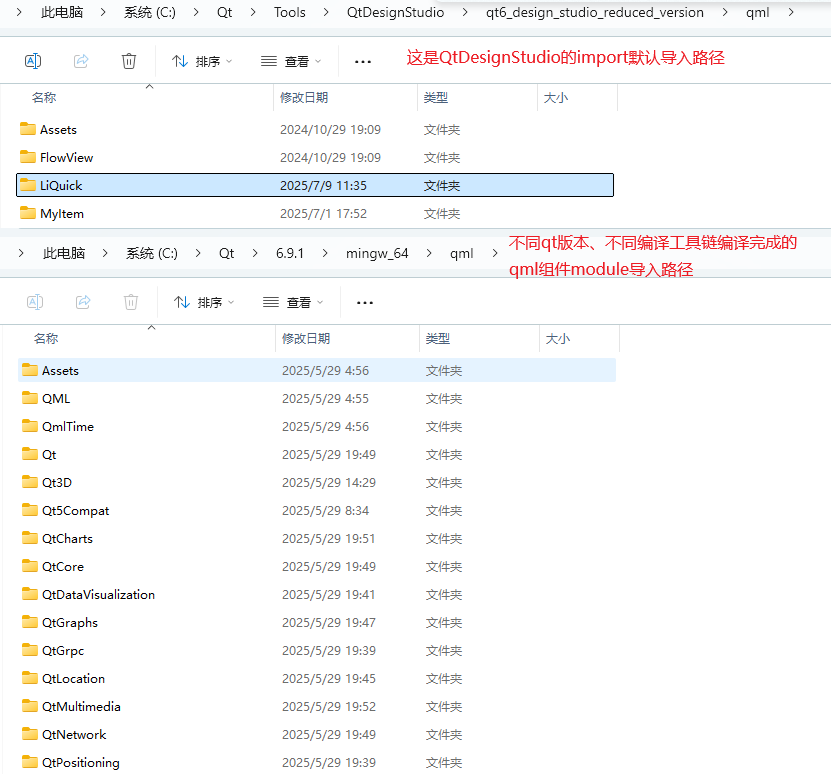Select the QtPositioning folder icon
The image size is (831, 774).
30,762
